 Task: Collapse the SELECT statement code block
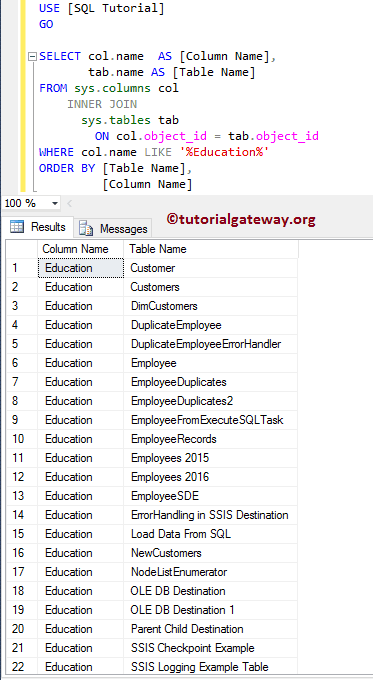pyautogui.click(x=32, y=56)
